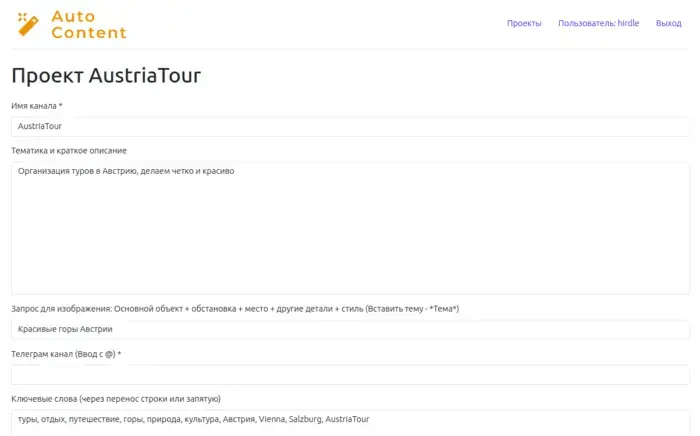This screenshot has height=436, width=700.
Task: Log out using the Выход link
Action: click(x=668, y=23)
